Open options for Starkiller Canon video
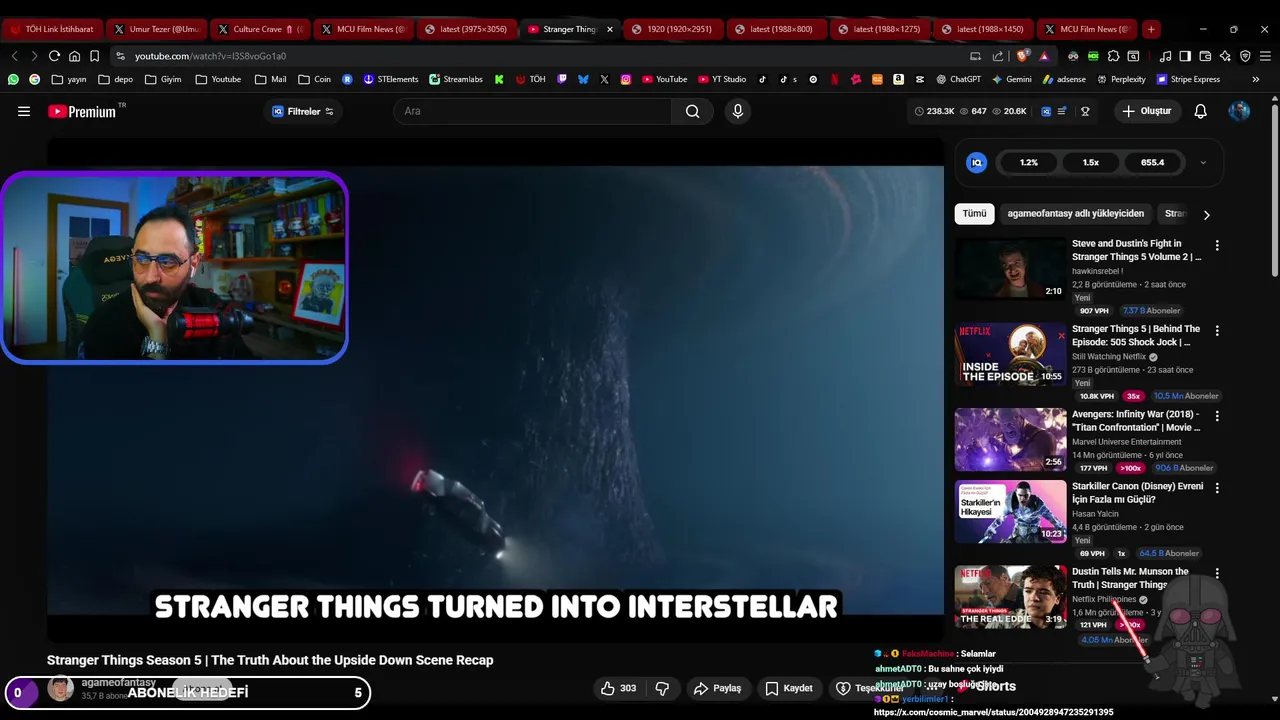1280x720 pixels. pos(1217,488)
